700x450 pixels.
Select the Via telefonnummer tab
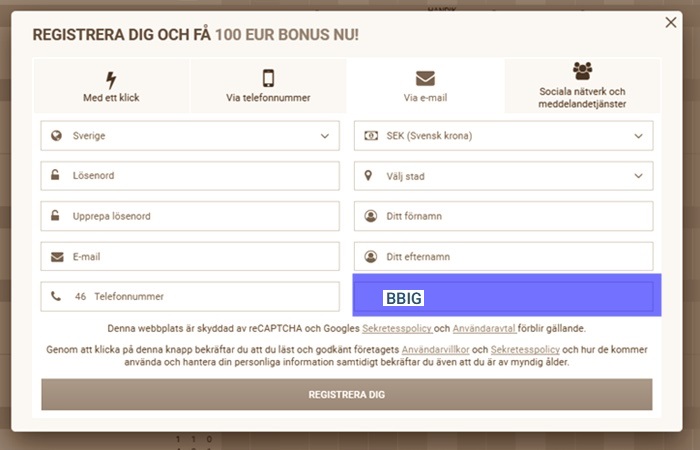(x=268, y=86)
